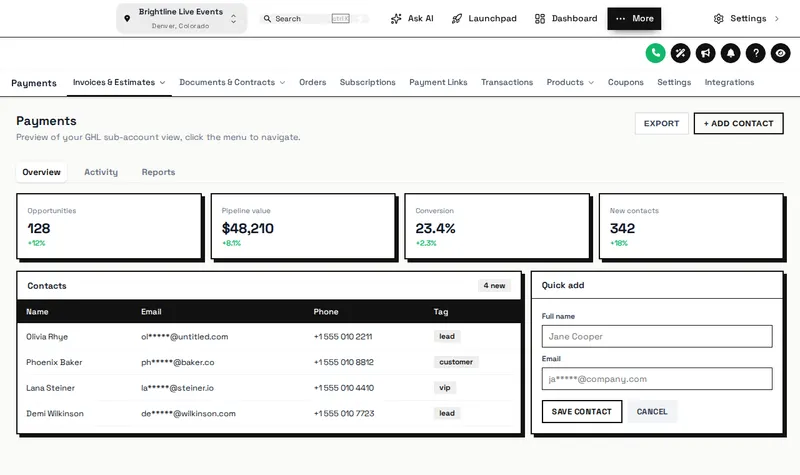Click Cancel in Quick add
This screenshot has height=475, width=800.
click(x=652, y=412)
